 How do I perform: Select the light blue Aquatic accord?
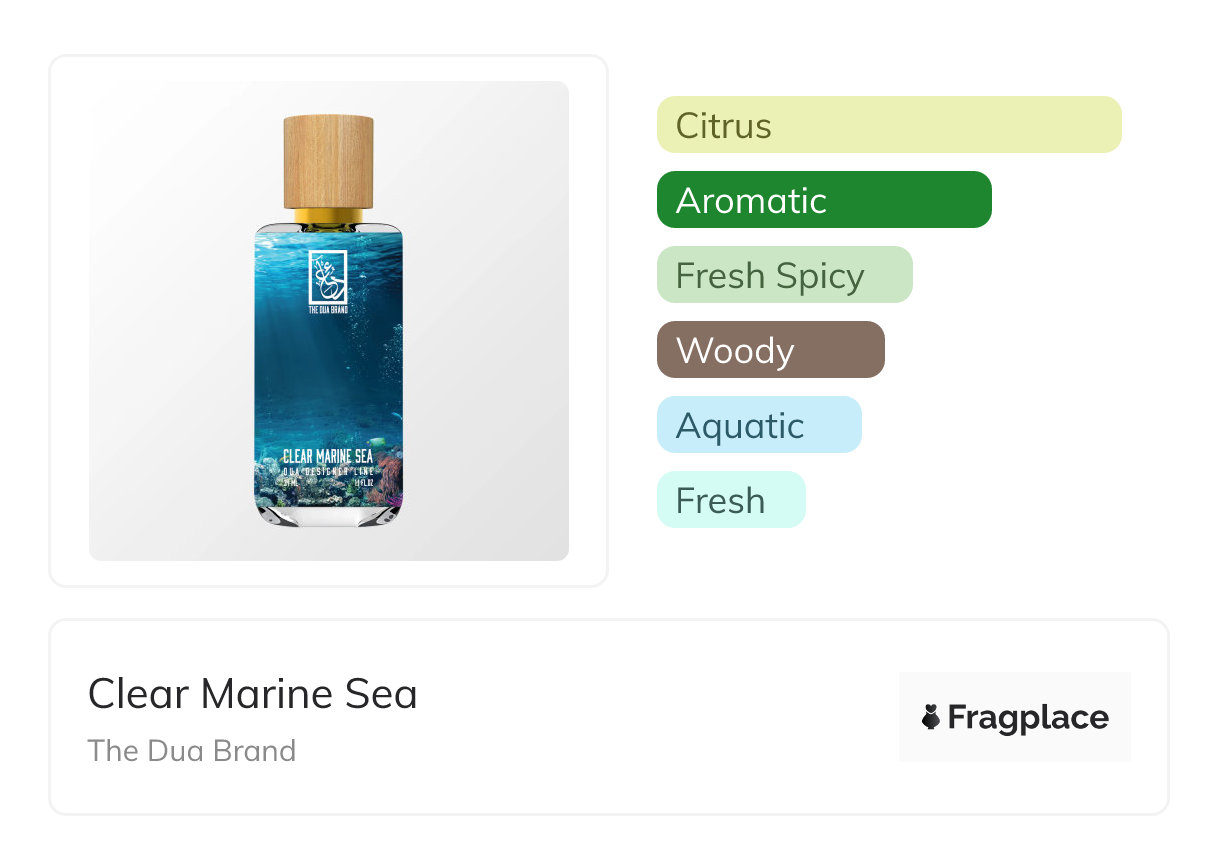pyautogui.click(x=758, y=425)
